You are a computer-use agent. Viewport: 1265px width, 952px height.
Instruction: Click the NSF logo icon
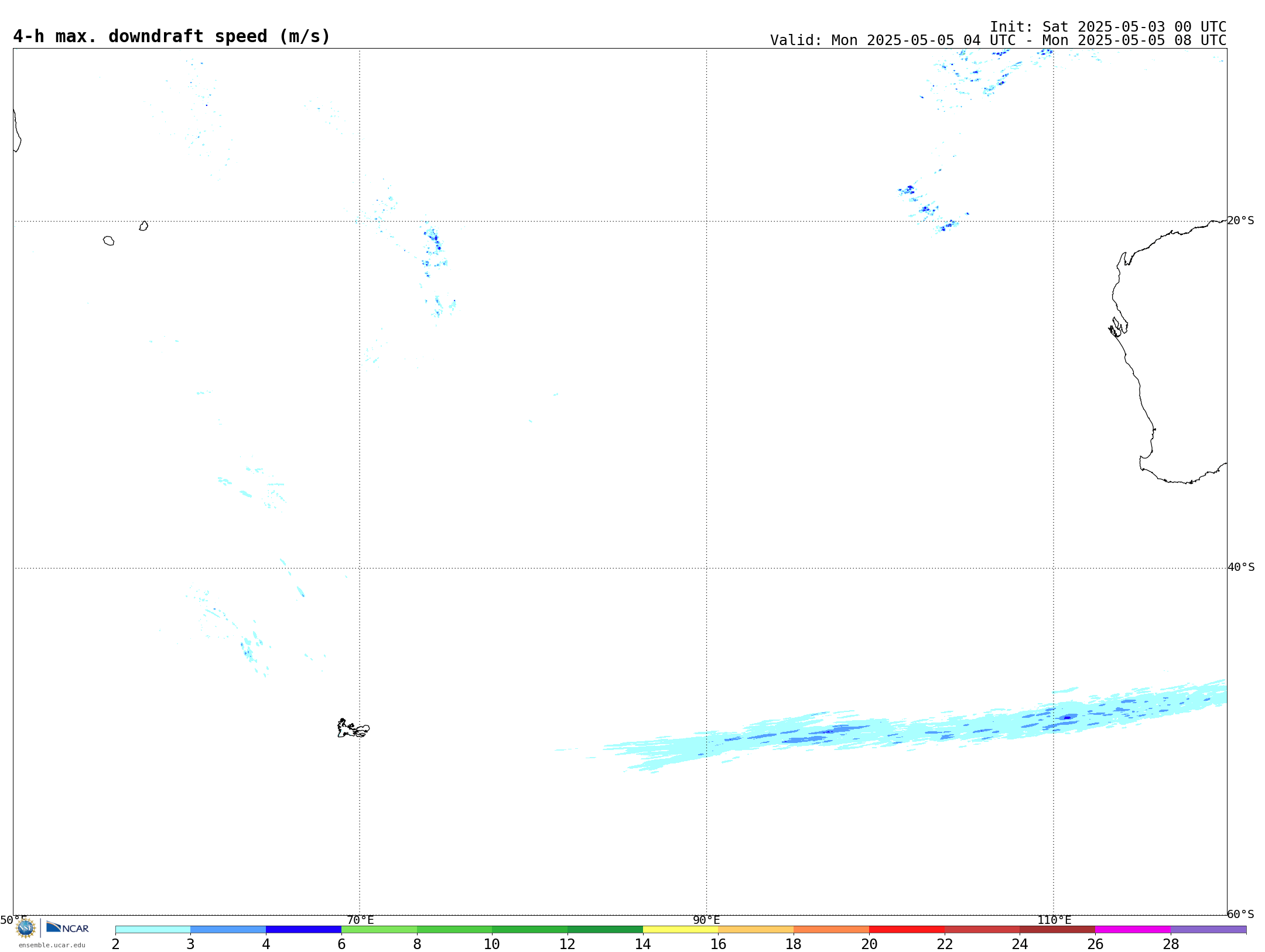[x=25, y=927]
